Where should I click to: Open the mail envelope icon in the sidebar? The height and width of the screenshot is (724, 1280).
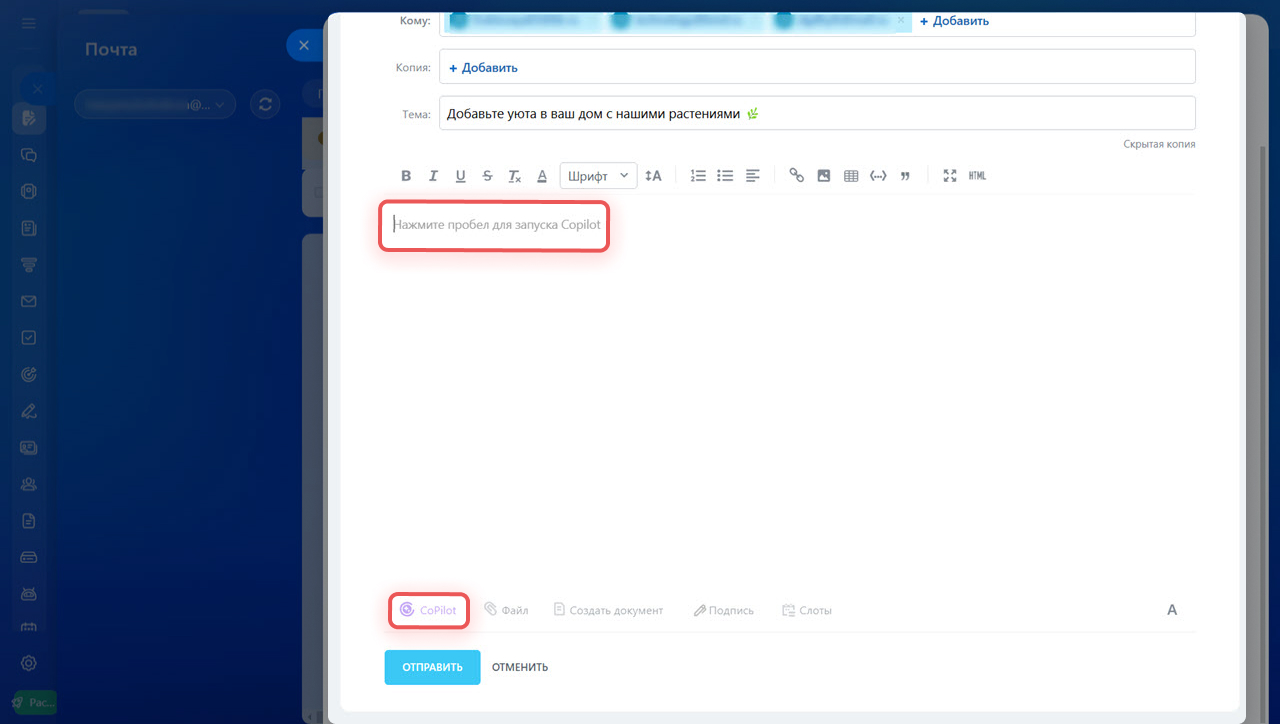29,301
